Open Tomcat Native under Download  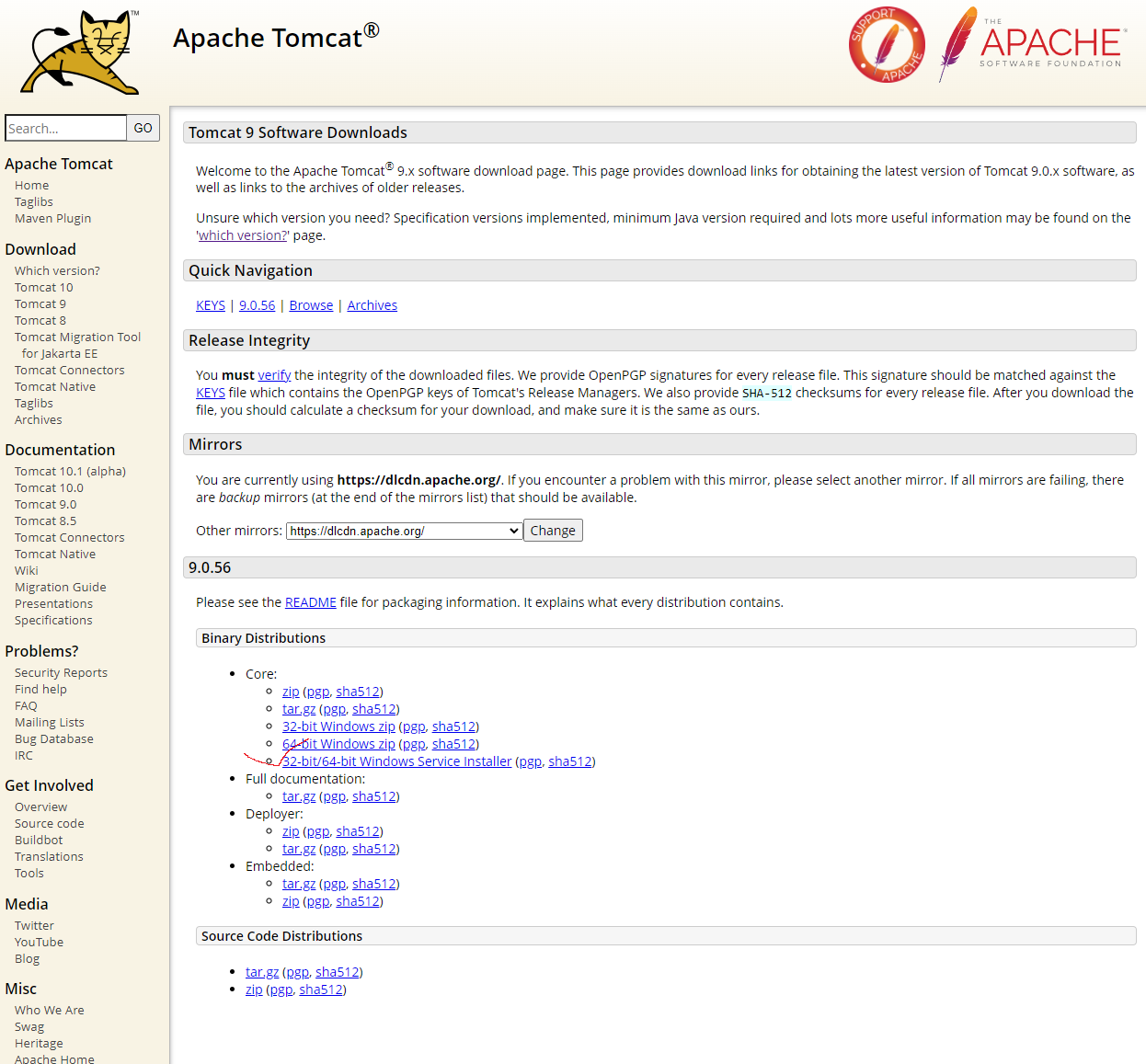(54, 386)
